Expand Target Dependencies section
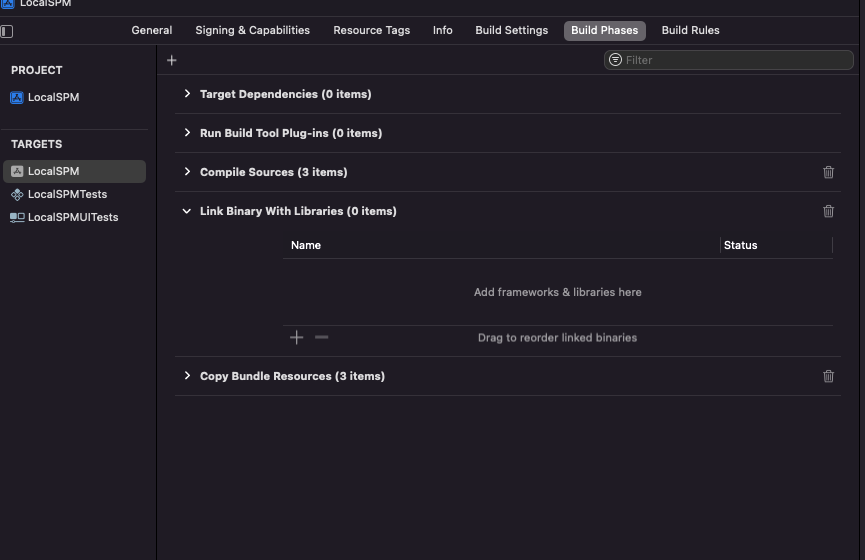Image resolution: width=865 pixels, height=560 pixels. [187, 94]
